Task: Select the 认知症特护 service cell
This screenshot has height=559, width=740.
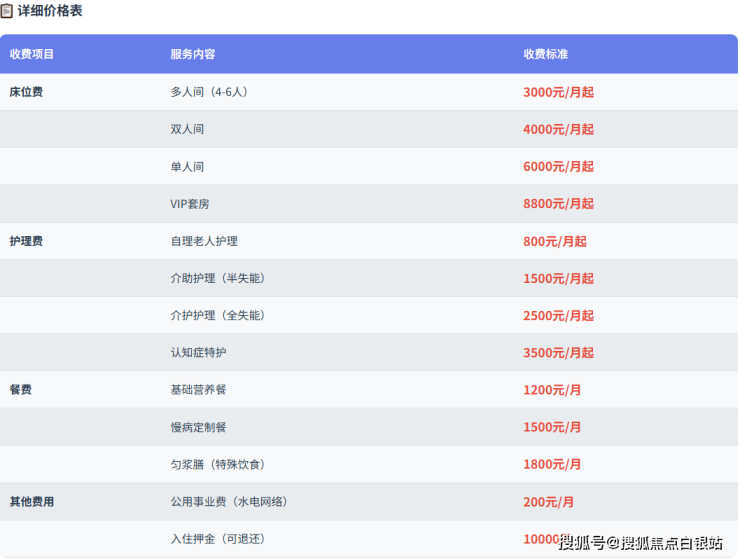Action: tap(198, 353)
